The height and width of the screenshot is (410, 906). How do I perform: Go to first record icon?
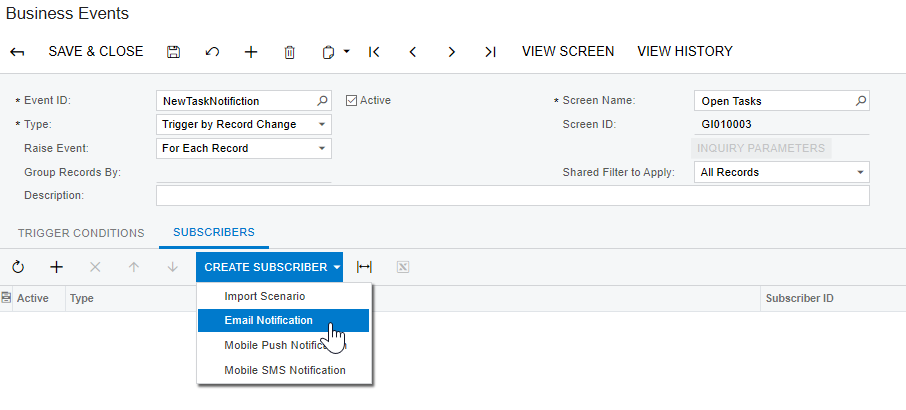374,52
